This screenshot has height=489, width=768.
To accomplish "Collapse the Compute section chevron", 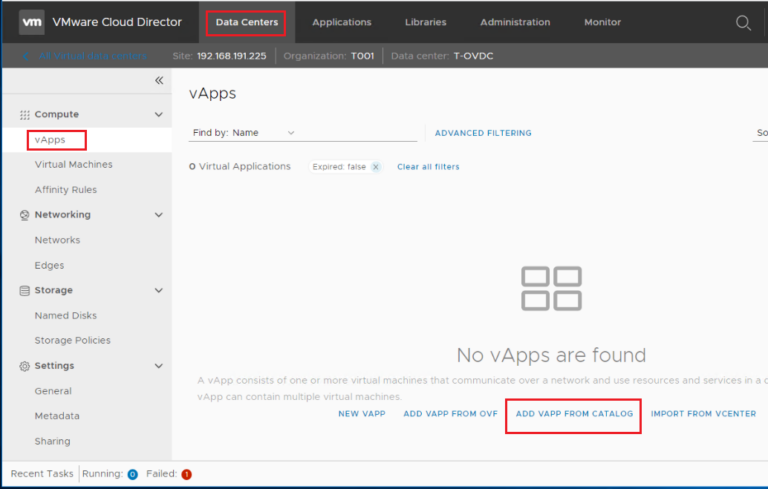I will point(159,115).
